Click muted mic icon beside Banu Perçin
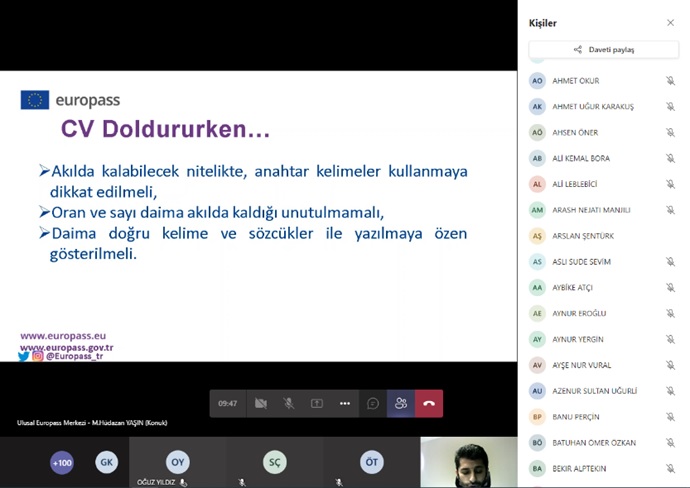690x488 pixels. coord(670,417)
